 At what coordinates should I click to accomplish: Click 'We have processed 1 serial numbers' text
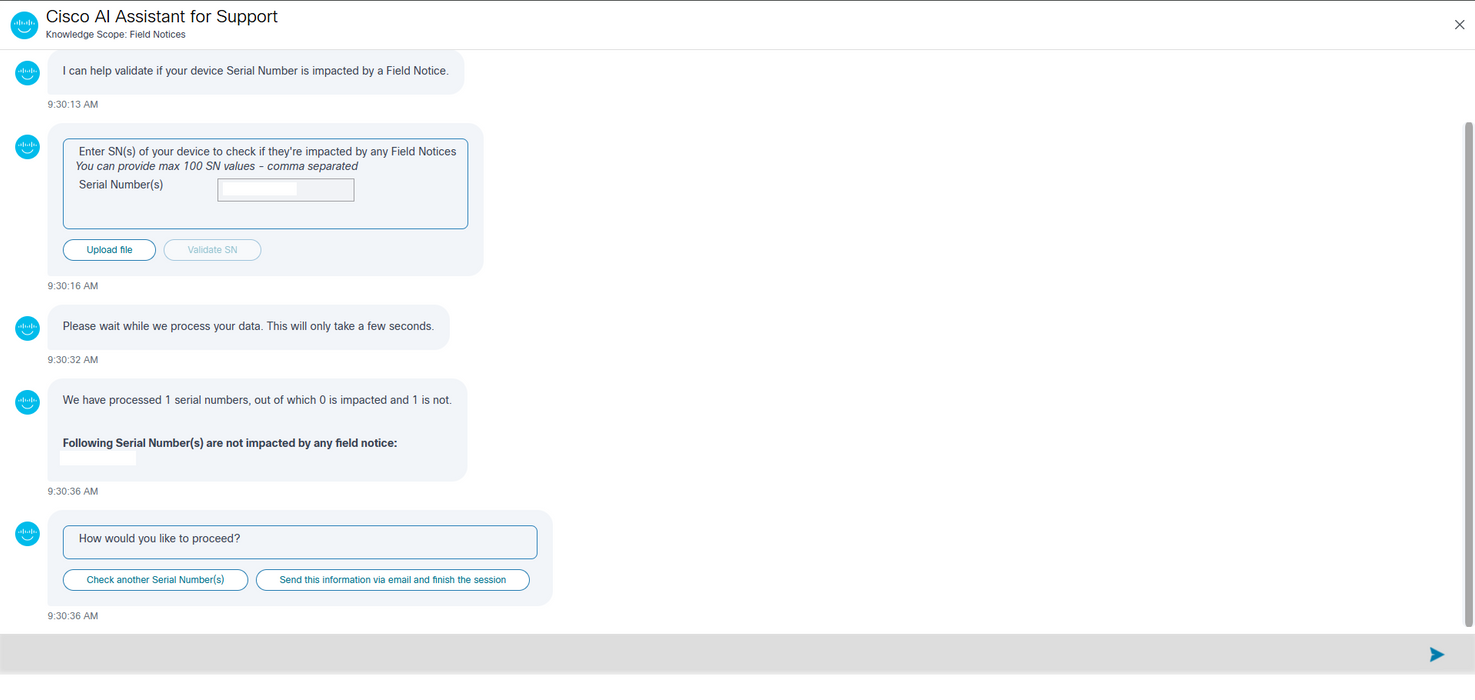tap(257, 400)
